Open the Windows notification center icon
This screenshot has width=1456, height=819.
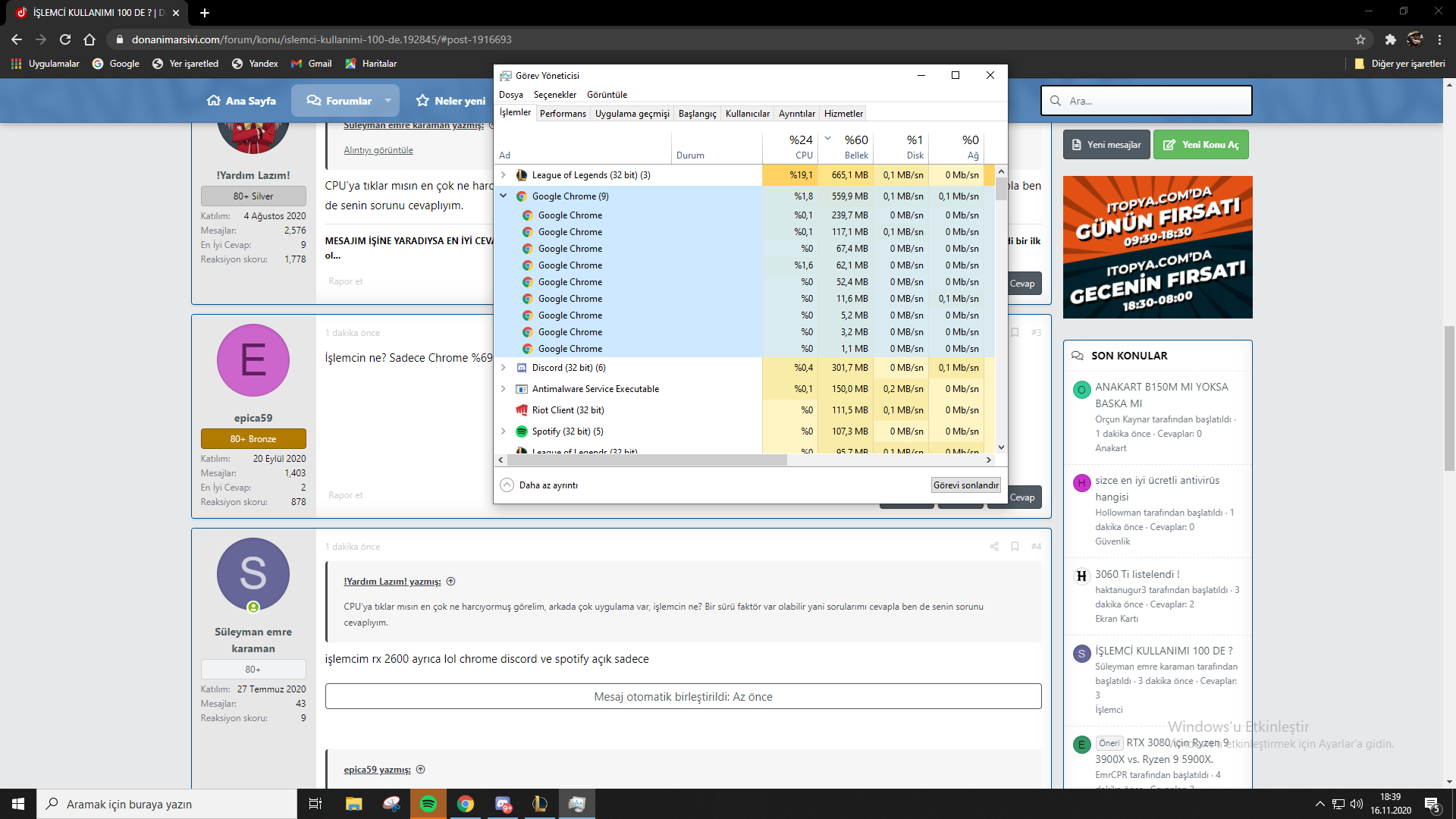1432,804
